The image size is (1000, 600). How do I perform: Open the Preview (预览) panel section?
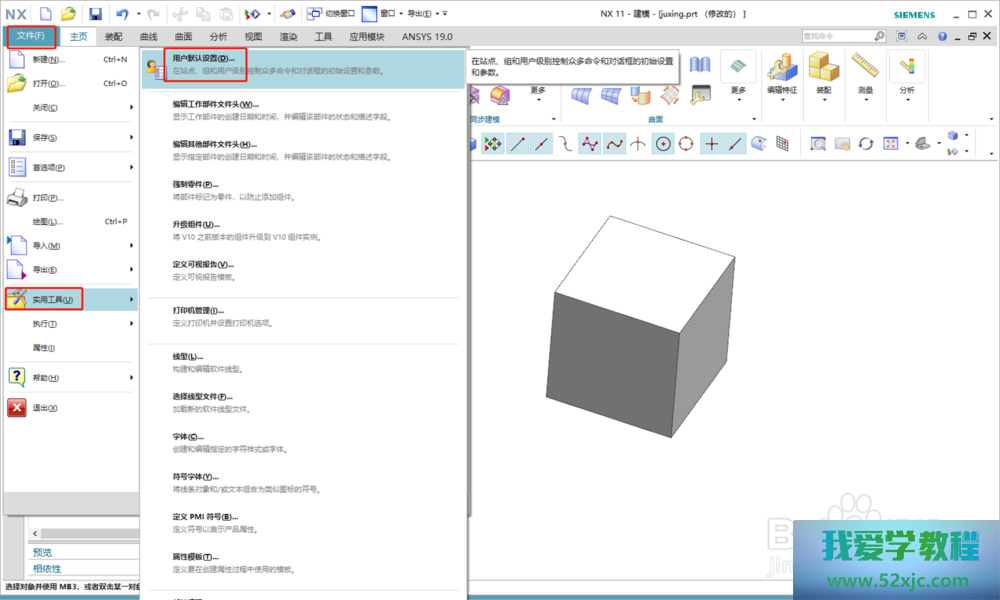pyautogui.click(x=42, y=552)
